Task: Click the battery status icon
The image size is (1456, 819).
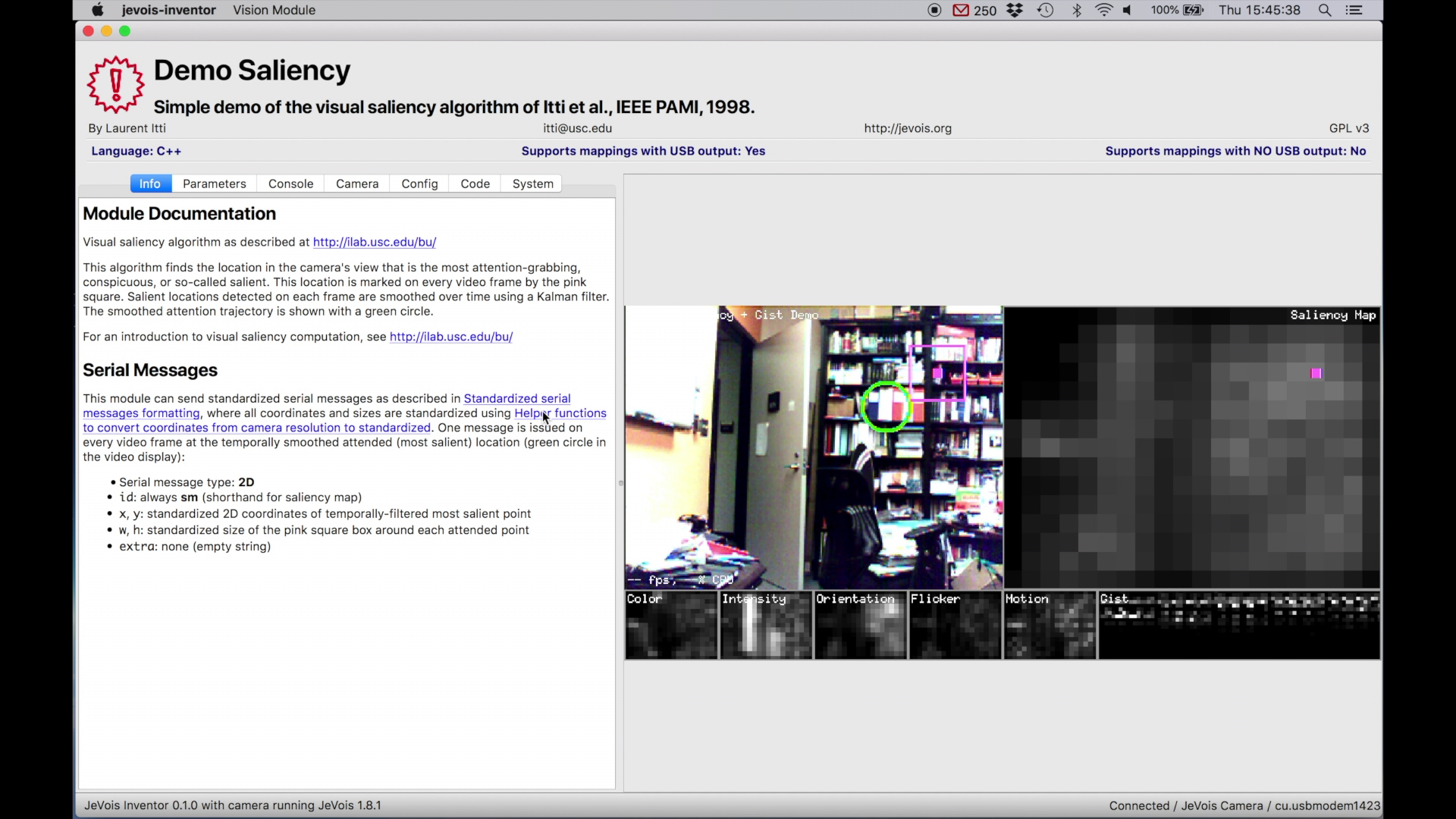Action: click(1193, 10)
